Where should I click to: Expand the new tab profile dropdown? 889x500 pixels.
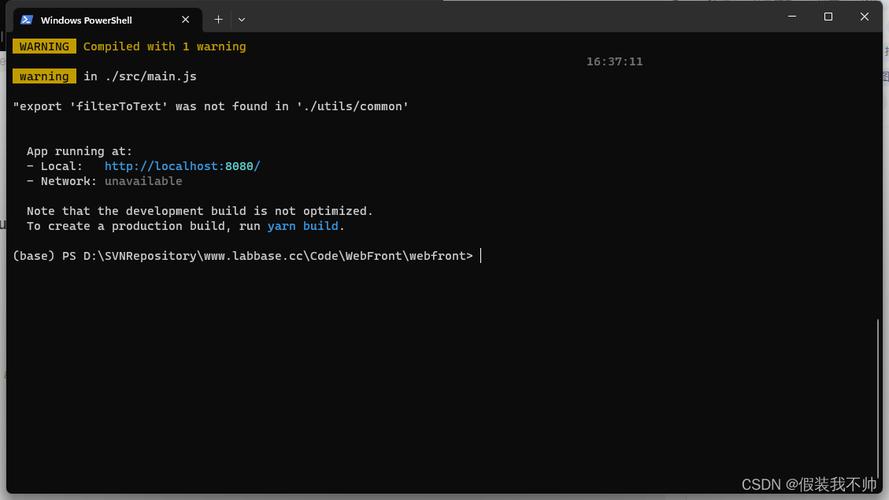coord(241,19)
